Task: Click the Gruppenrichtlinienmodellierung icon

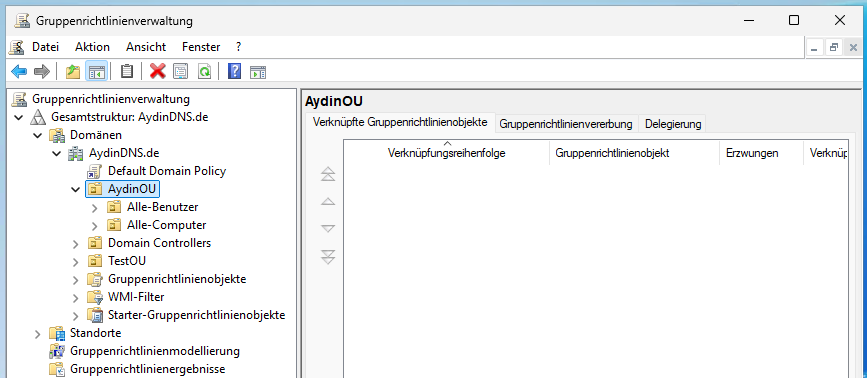Action: pos(57,351)
